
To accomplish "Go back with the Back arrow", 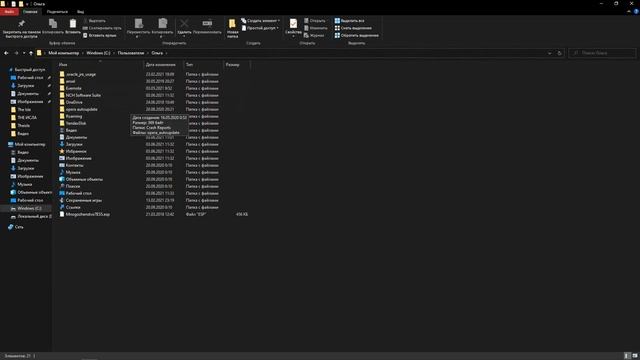I will pos(6,53).
